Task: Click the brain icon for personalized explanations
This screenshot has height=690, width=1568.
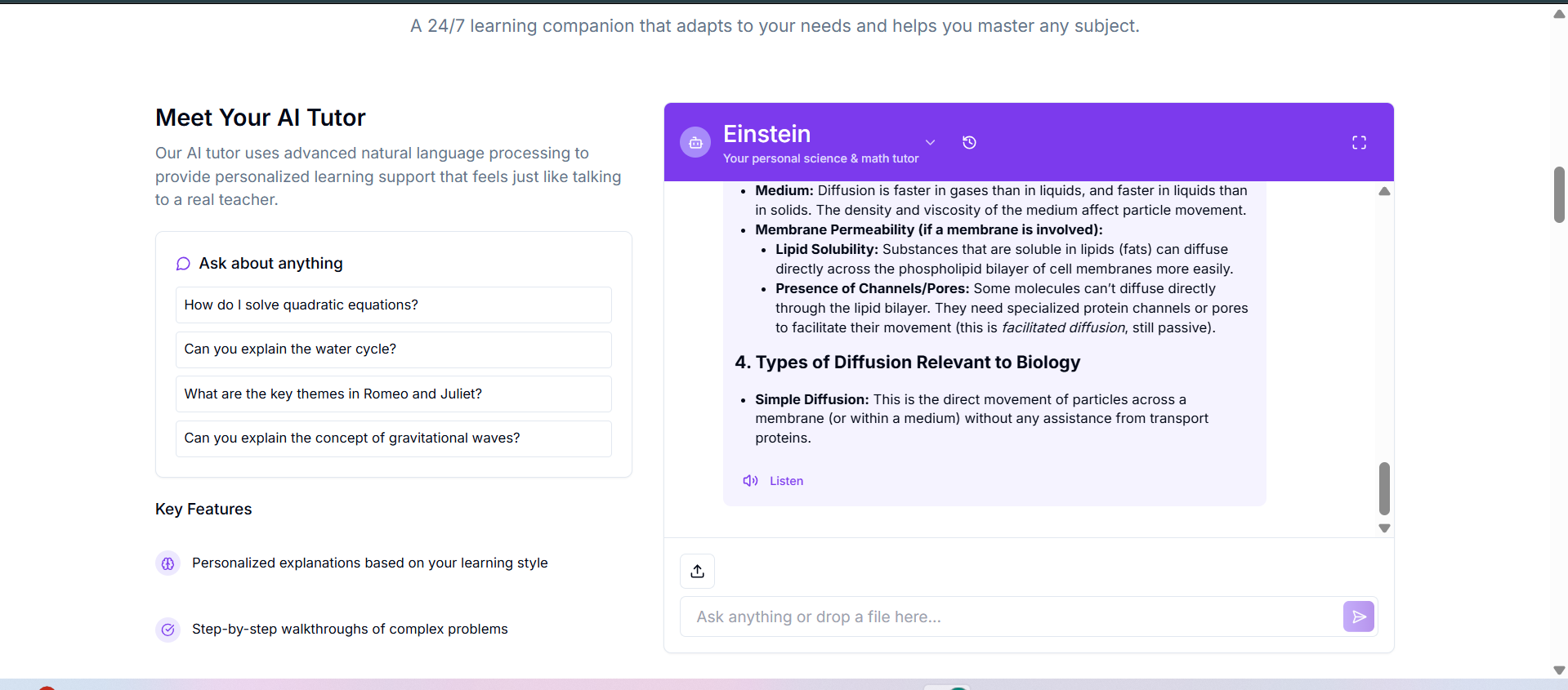Action: (x=168, y=563)
